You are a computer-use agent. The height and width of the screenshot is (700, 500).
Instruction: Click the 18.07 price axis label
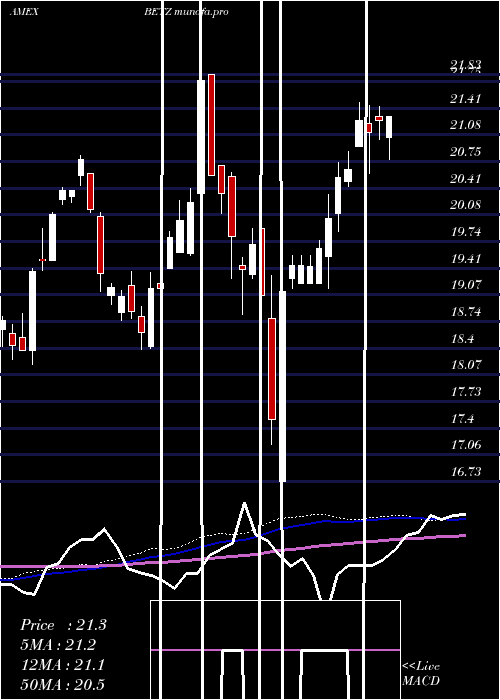(466, 365)
